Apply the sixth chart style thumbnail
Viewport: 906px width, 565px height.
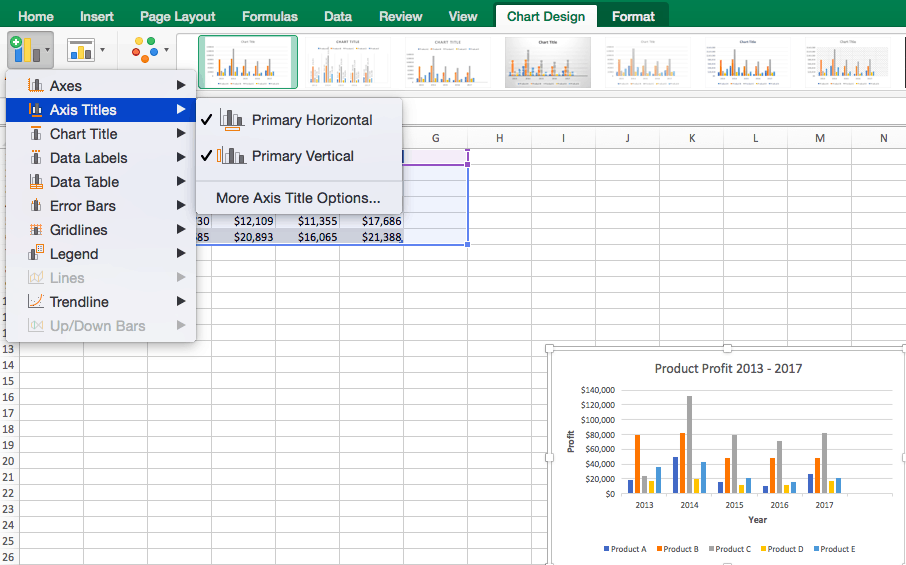click(748, 62)
